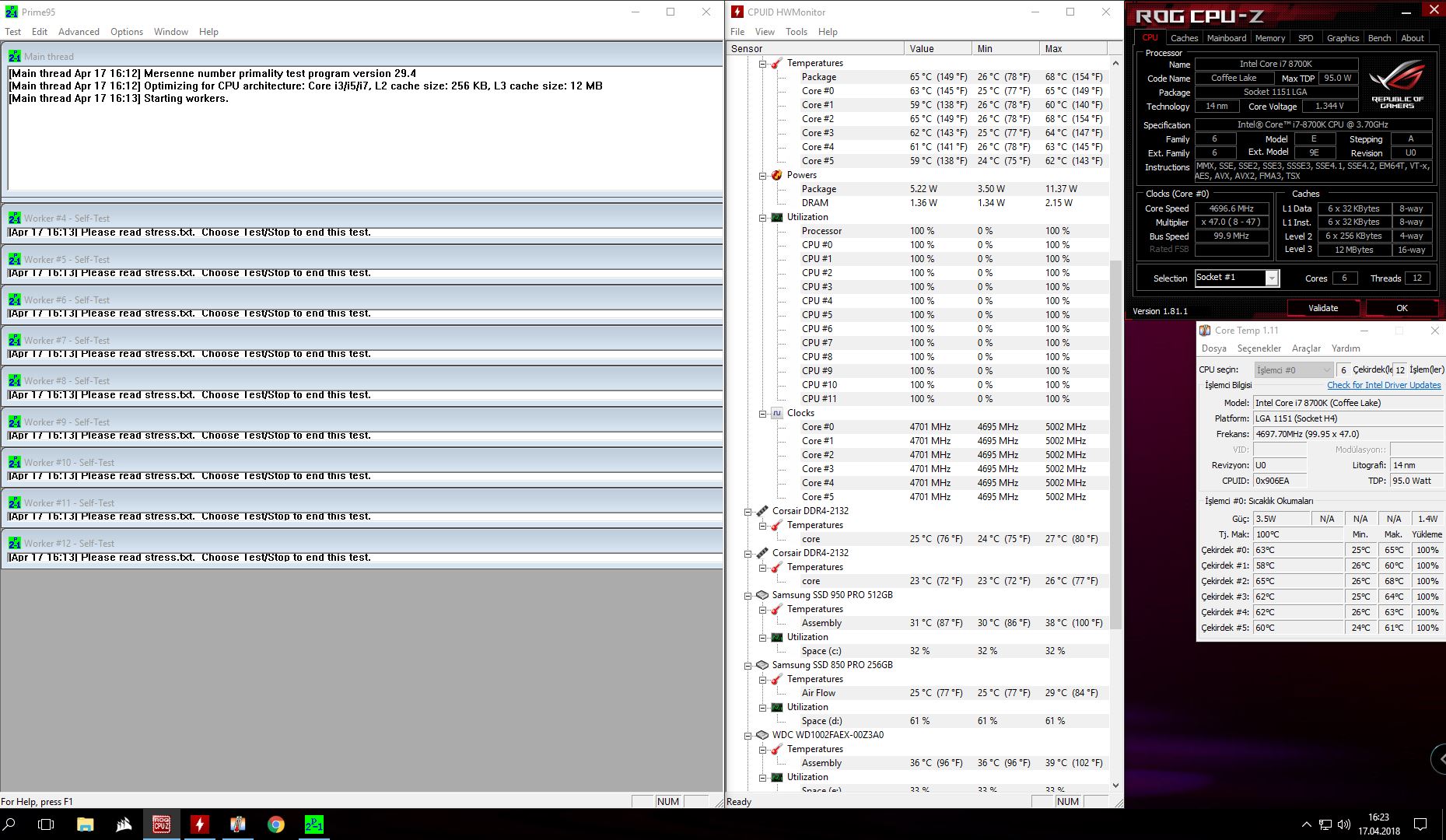Click the Samsung SSD 950 PRO drive icon

click(762, 595)
